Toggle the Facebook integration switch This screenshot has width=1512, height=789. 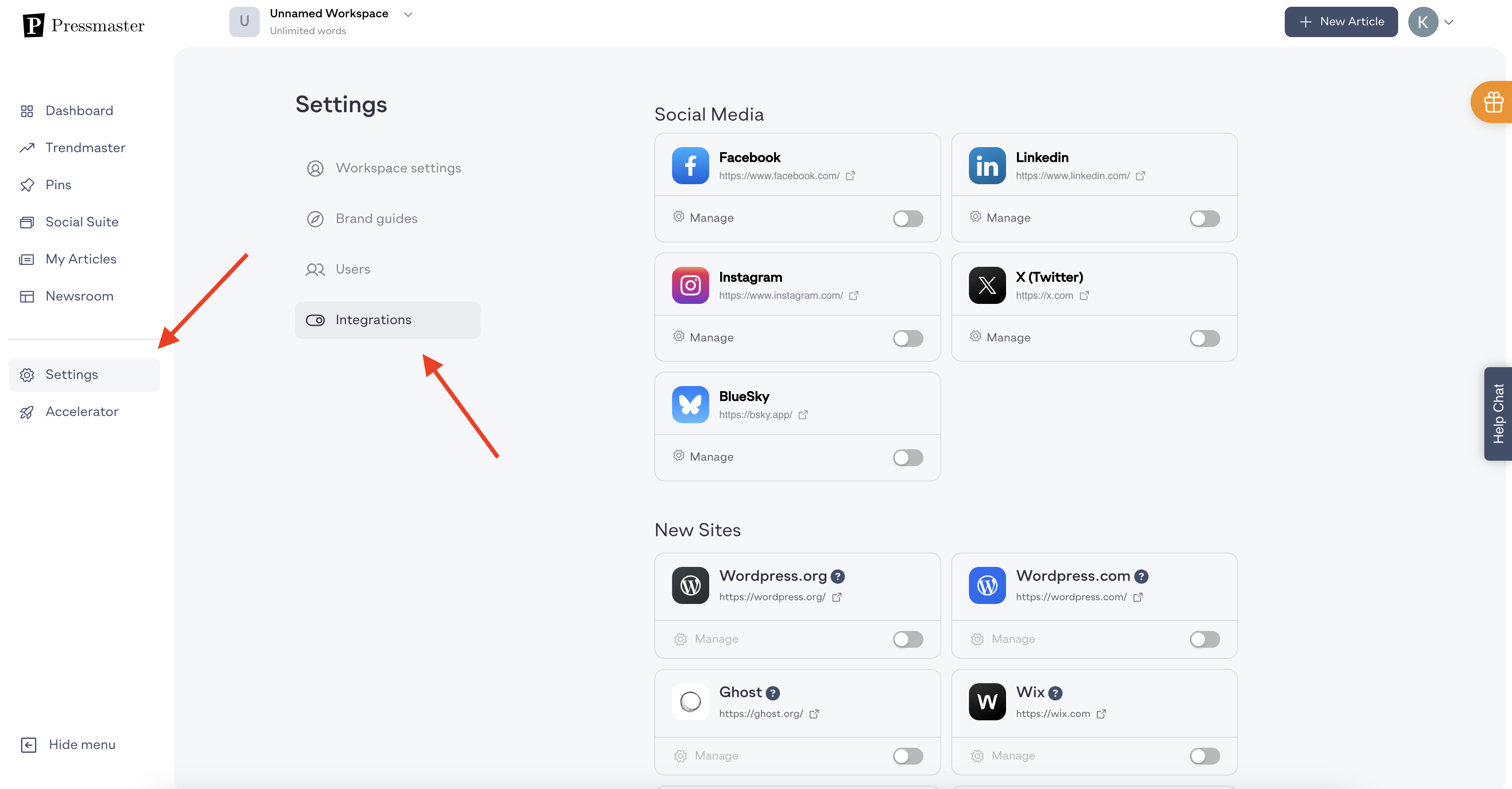pyautogui.click(x=908, y=219)
